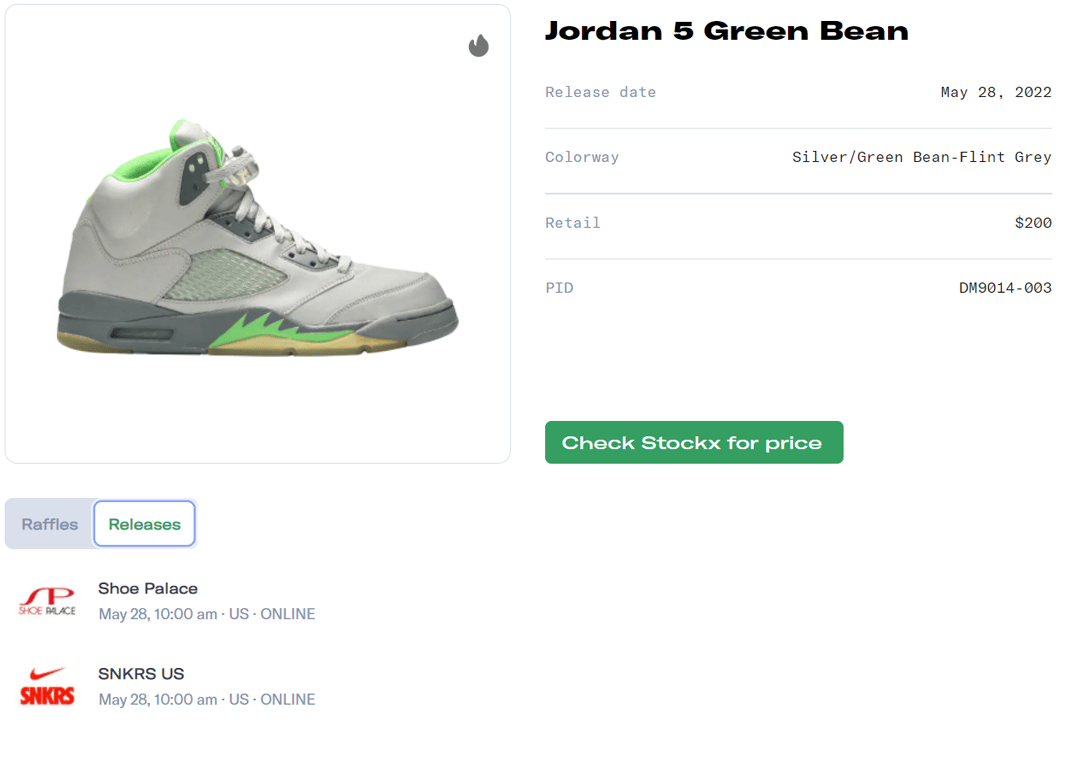Click the PID label
Viewport: 1080px width, 760px height.
point(559,288)
